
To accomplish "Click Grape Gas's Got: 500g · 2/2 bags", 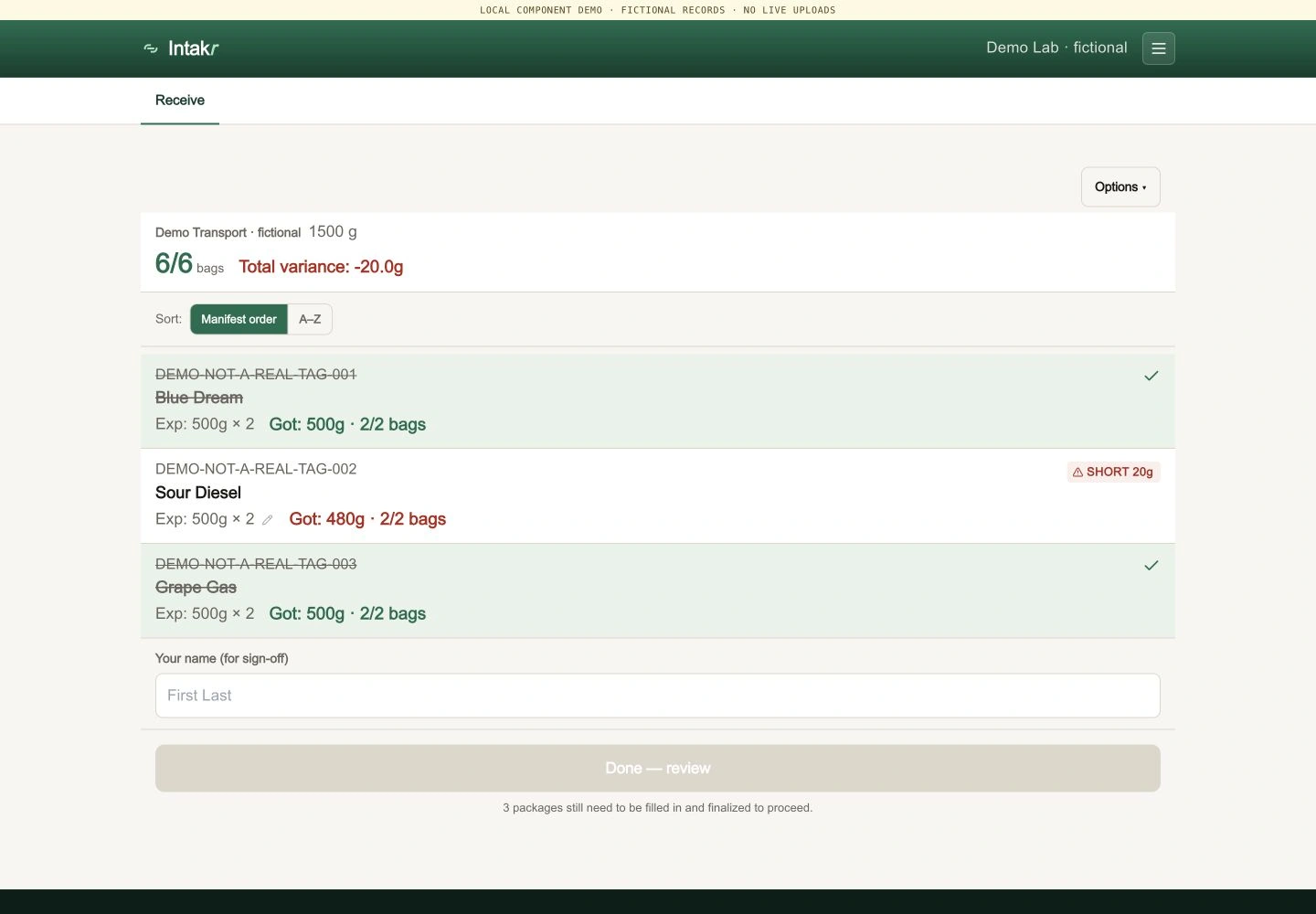I will tap(347, 614).
